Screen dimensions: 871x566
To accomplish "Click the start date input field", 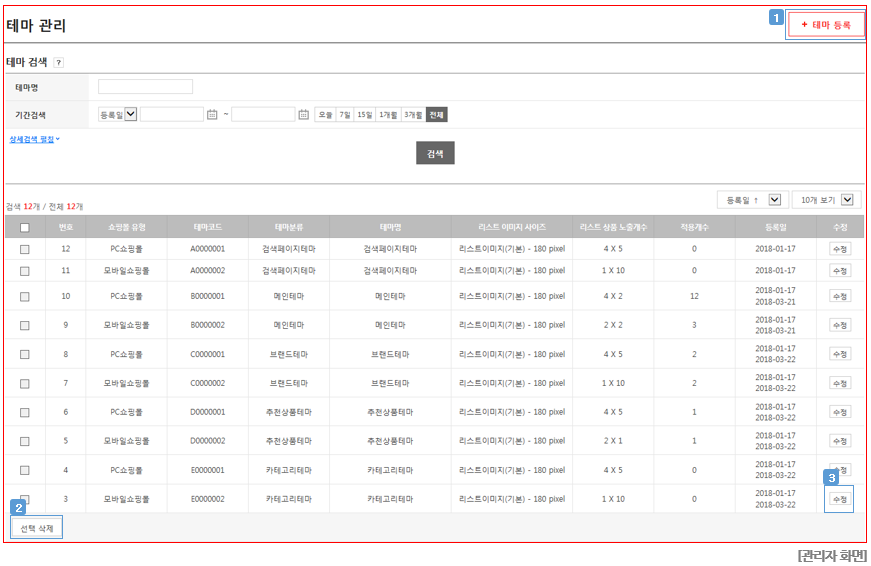I will (x=172, y=115).
